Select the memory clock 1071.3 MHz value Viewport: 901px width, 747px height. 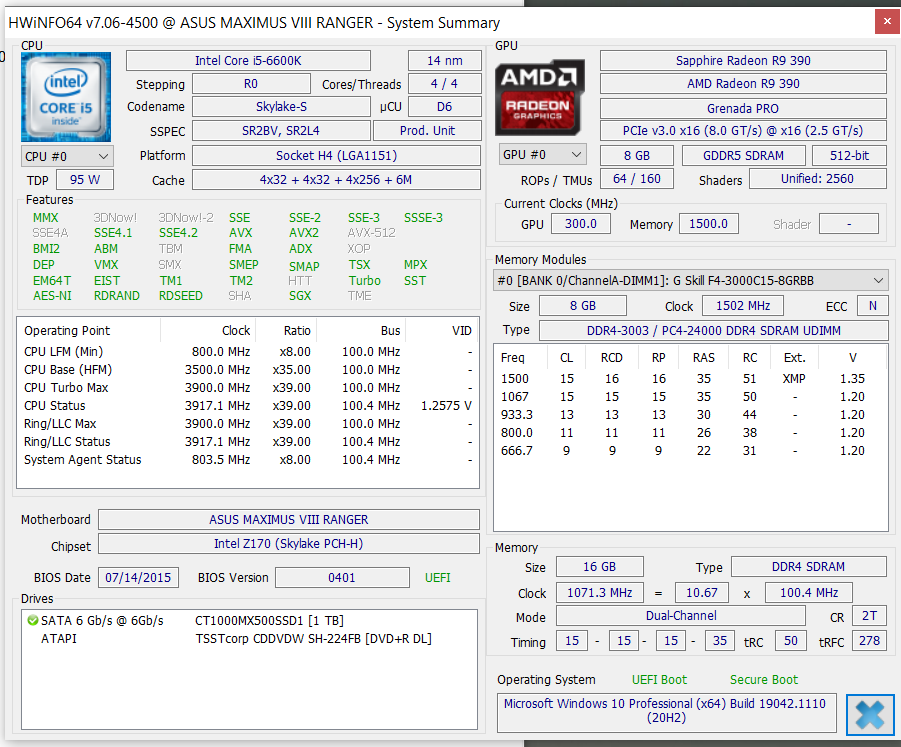coord(599,592)
